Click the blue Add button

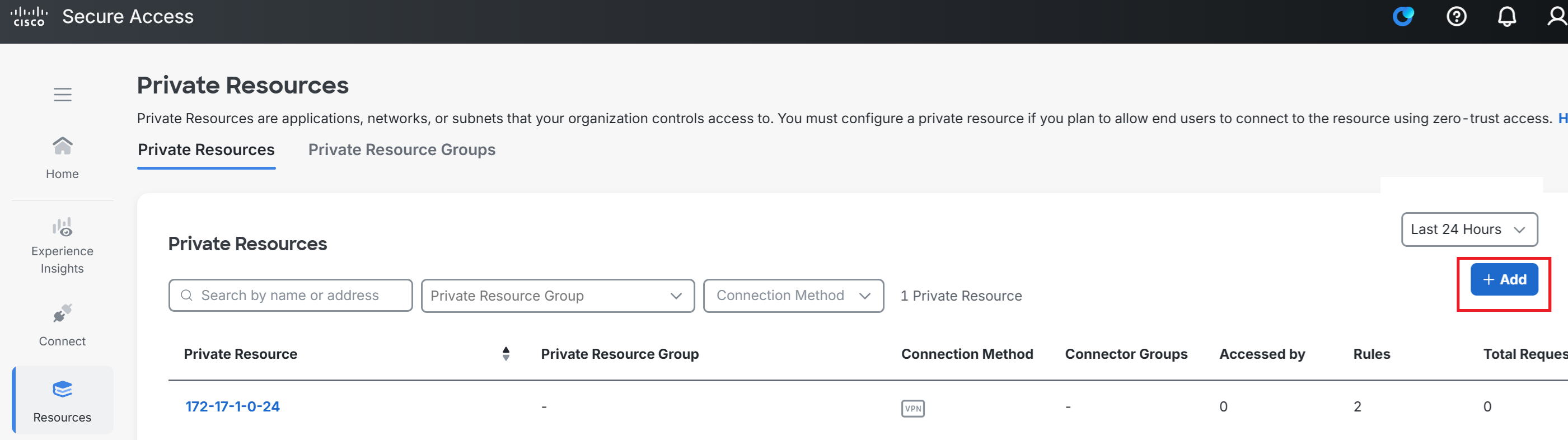click(1504, 279)
